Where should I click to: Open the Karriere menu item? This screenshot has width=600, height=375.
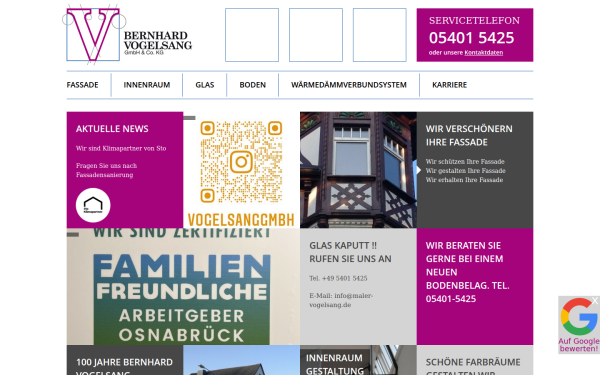coord(450,85)
